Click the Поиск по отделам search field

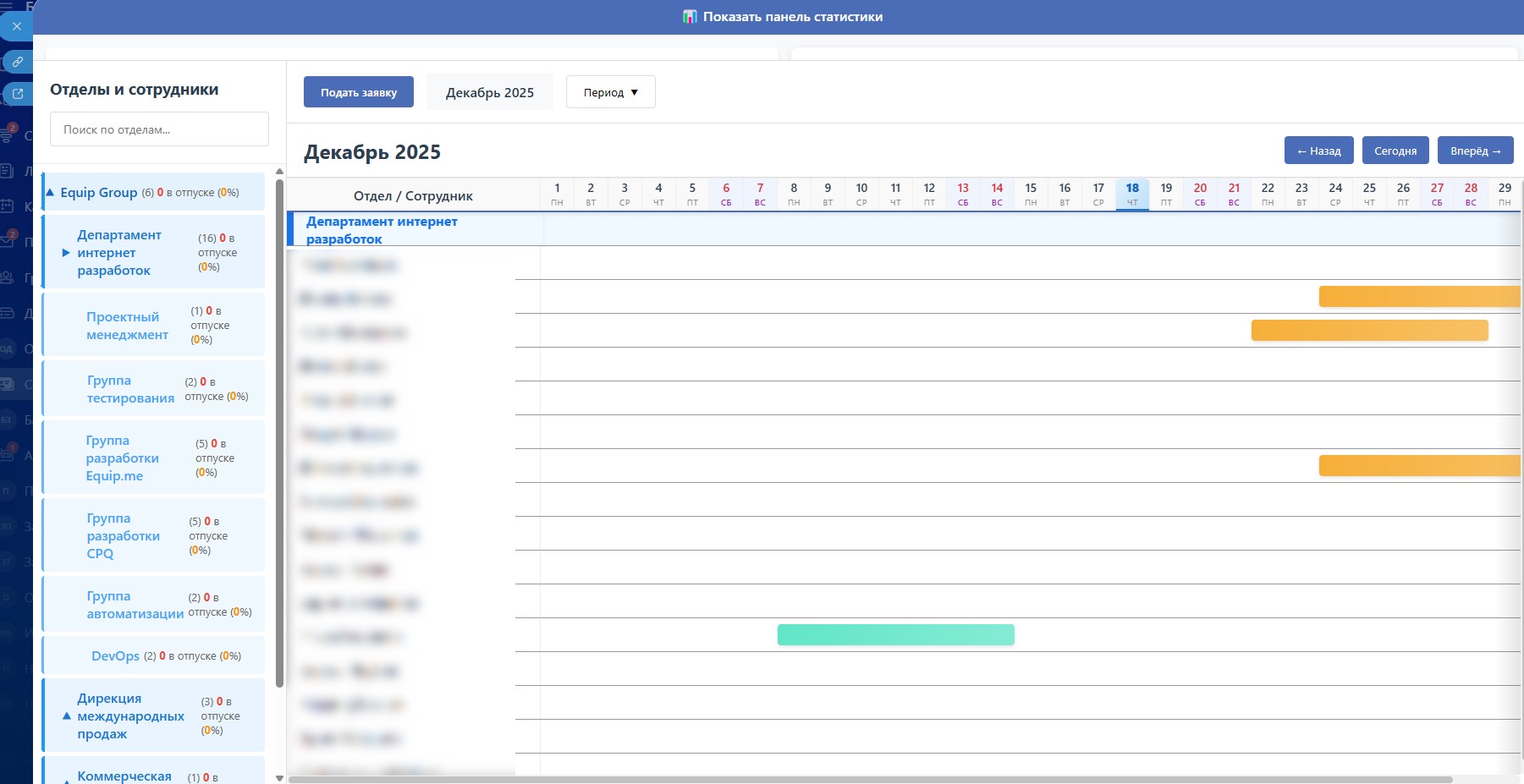[159, 129]
